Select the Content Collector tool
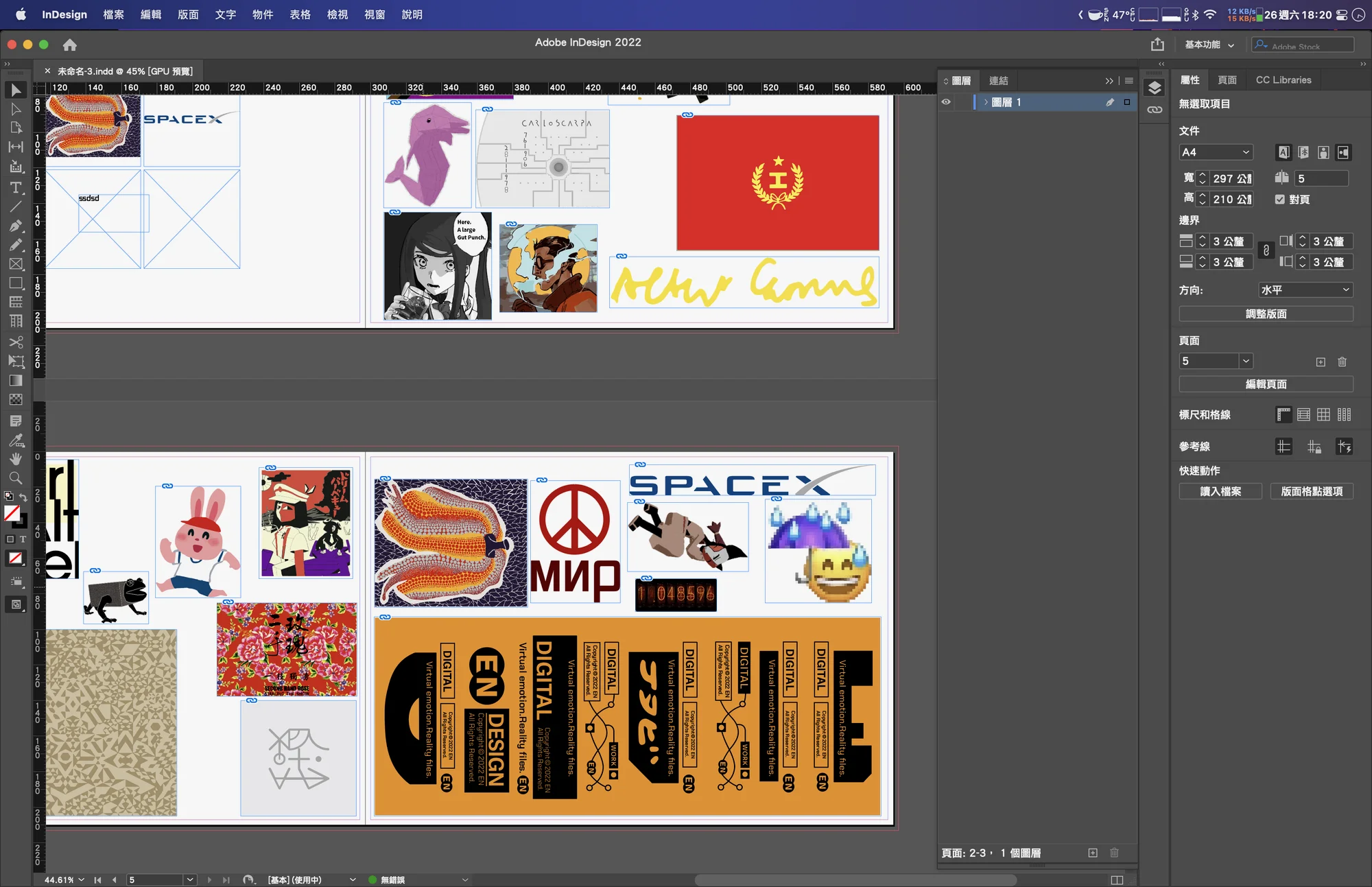Screen dimensions: 1372x887 pyautogui.click(x=16, y=167)
